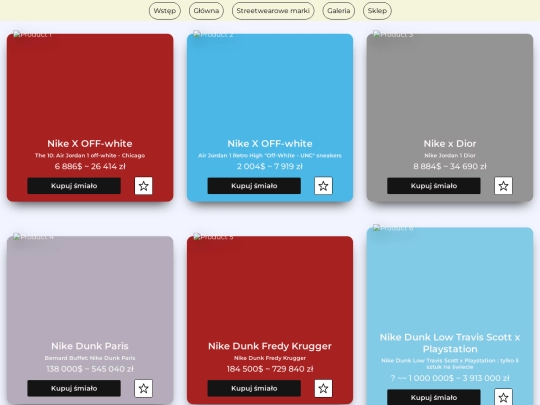Buy the Nike x Dior sneakers
This screenshot has width=540, height=405.
point(434,186)
